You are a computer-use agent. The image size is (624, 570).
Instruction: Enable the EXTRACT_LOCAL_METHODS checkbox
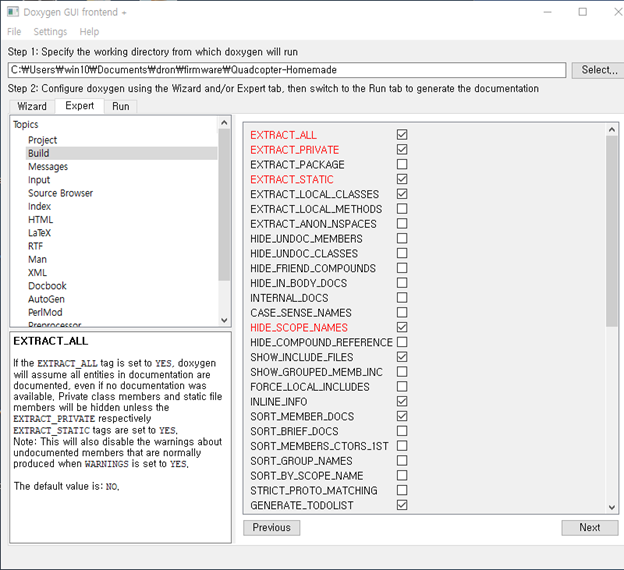coord(402,209)
